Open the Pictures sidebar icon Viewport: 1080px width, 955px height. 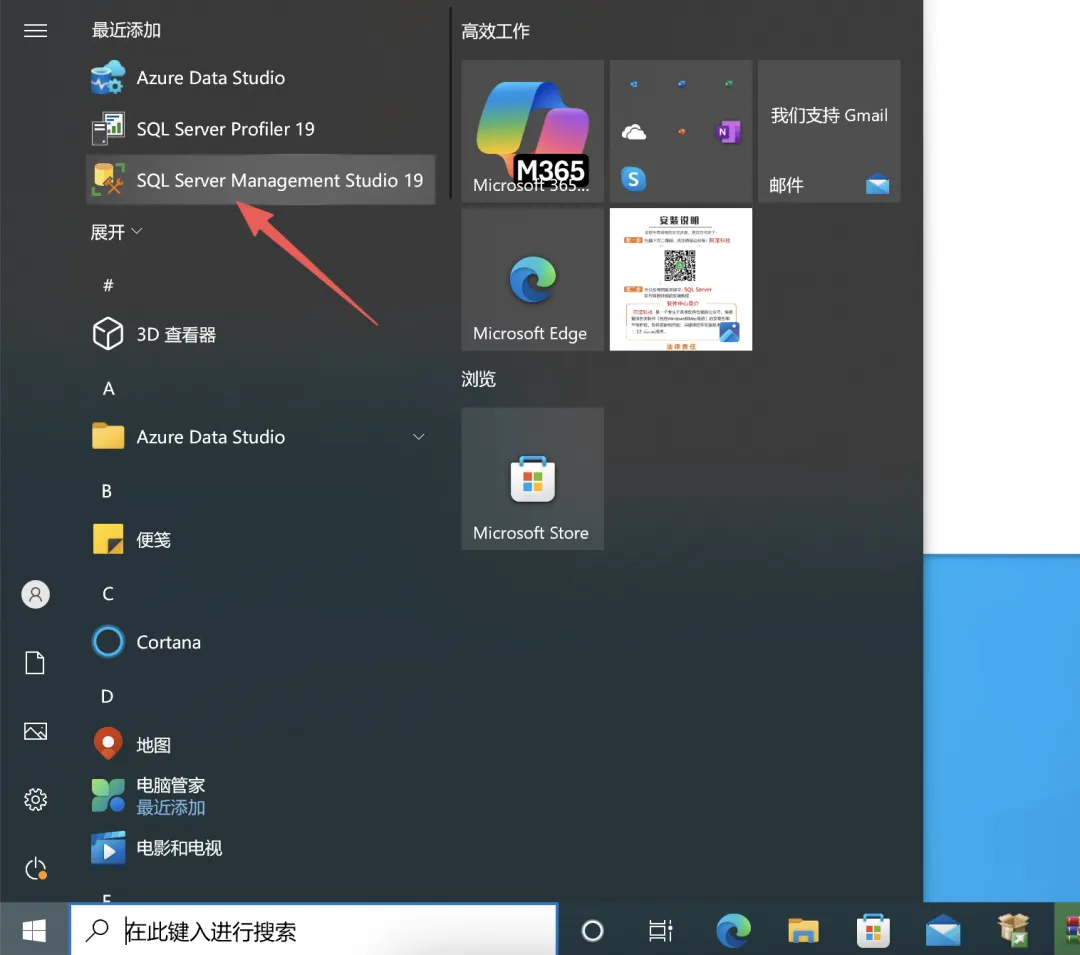(35, 731)
